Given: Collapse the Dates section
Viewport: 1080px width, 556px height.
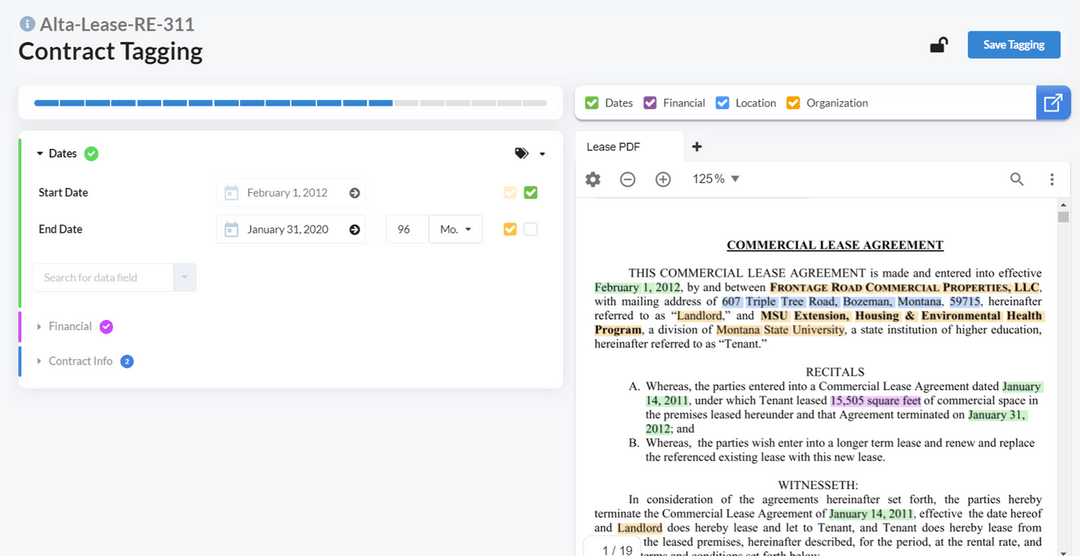Looking at the screenshot, I should point(40,154).
